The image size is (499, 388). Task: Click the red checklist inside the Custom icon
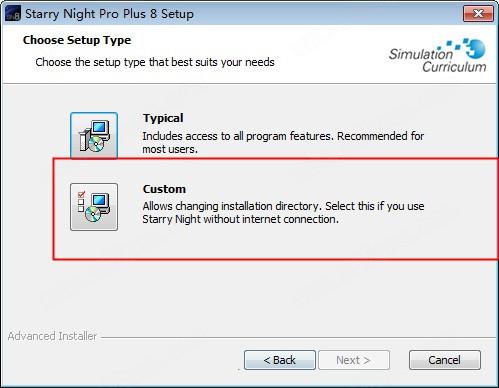coord(81,202)
